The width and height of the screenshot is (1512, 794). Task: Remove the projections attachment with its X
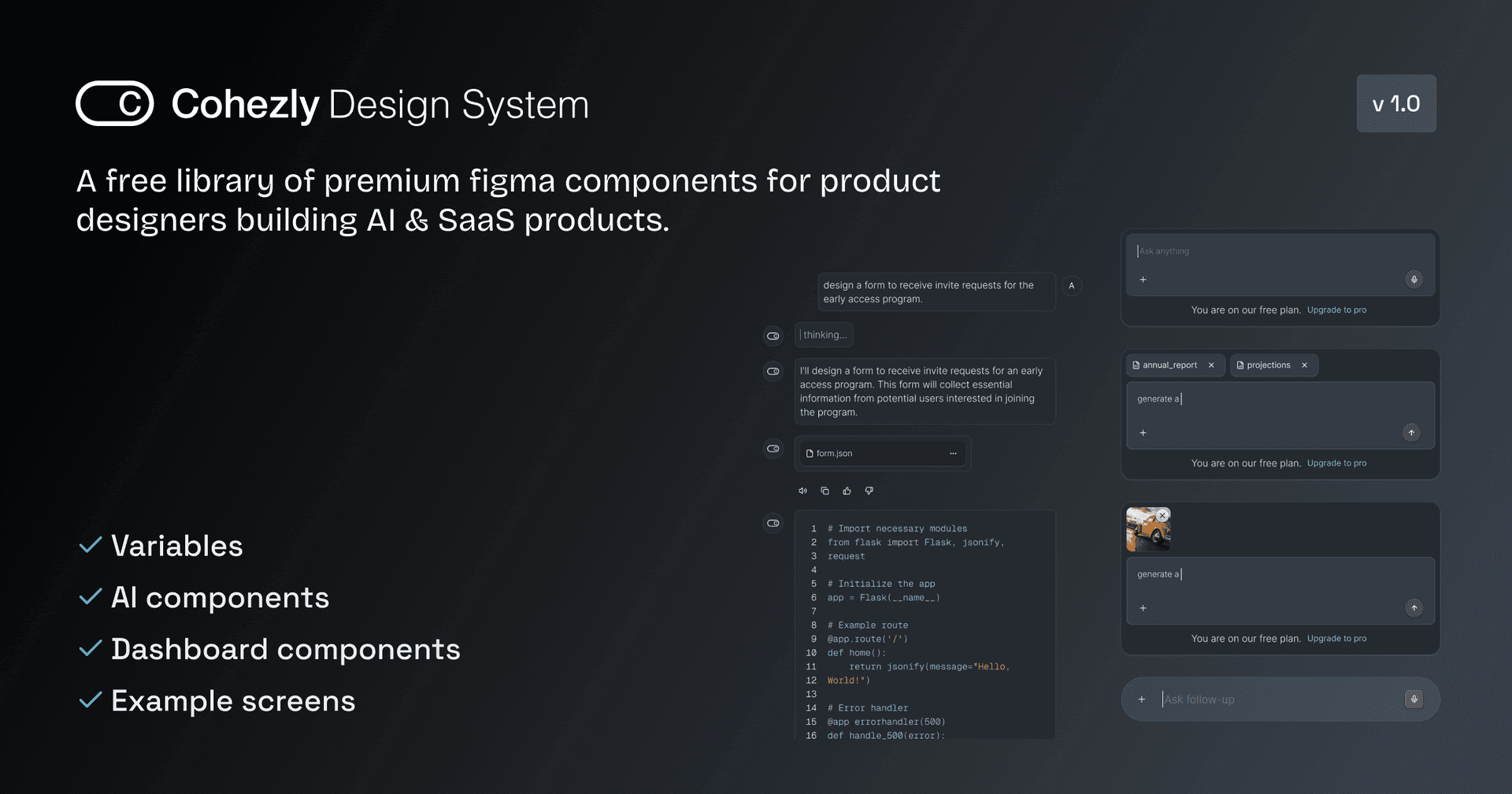1304,365
